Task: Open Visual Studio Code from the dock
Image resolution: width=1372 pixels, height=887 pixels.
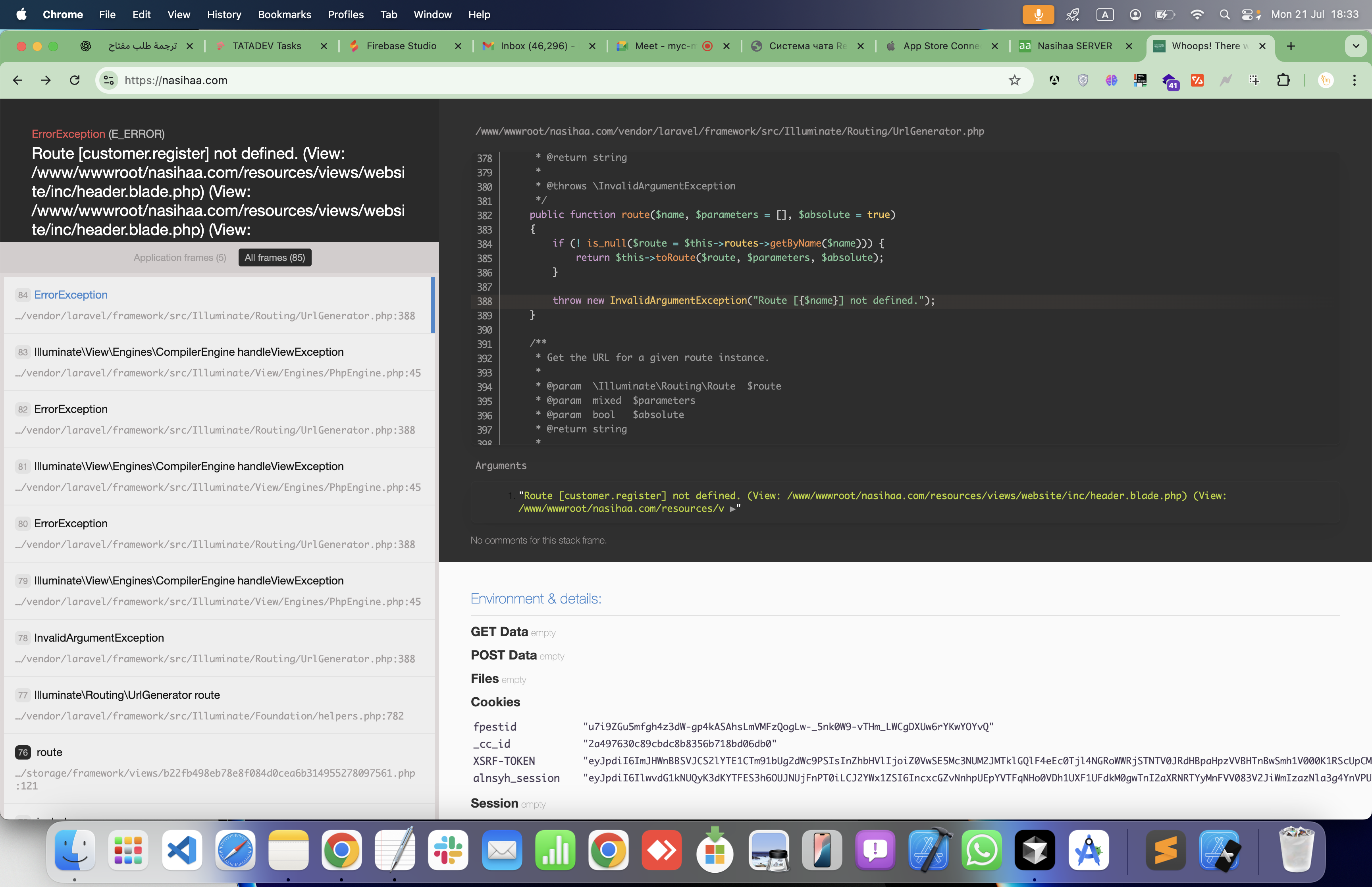Action: click(182, 850)
